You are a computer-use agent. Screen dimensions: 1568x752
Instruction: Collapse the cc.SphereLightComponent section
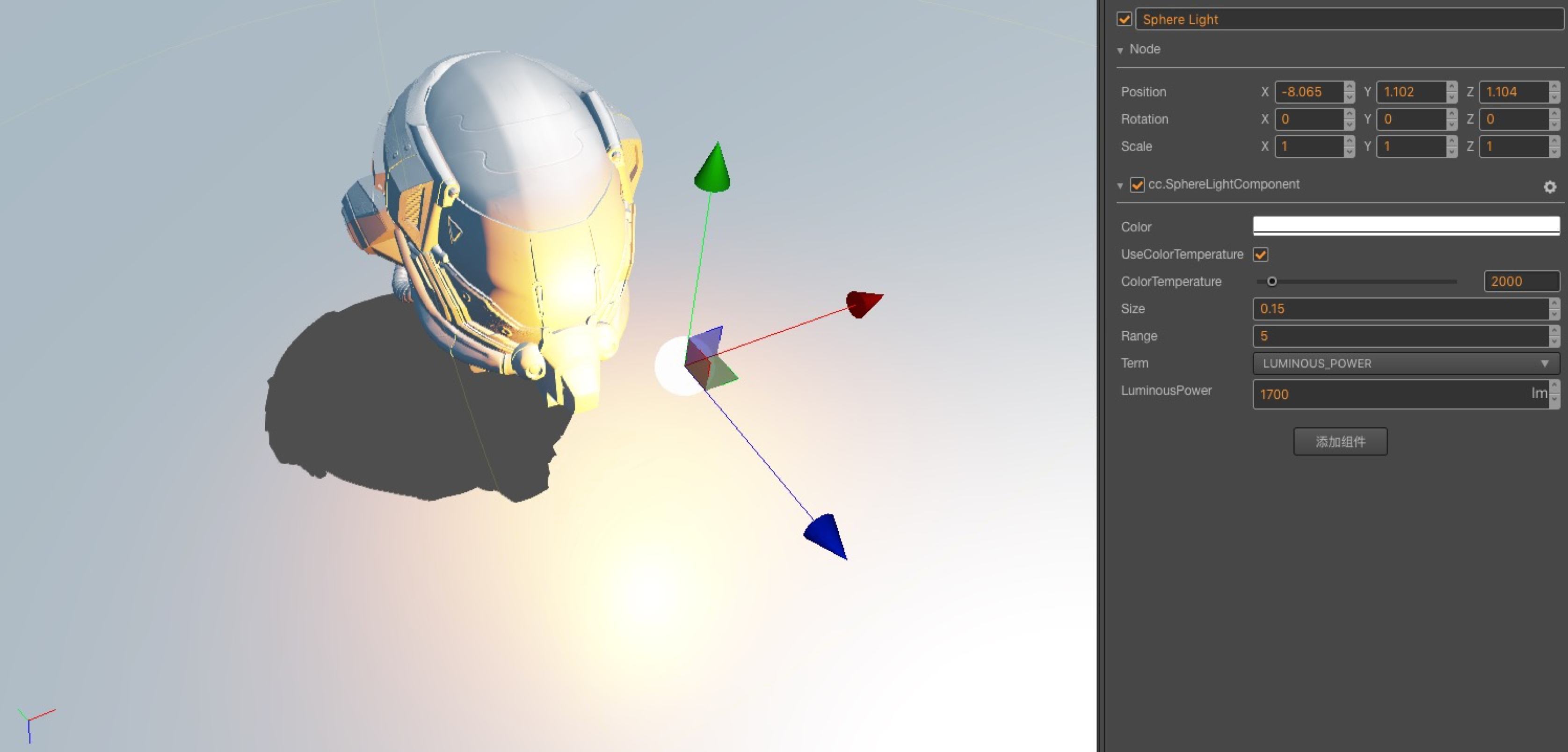tap(1120, 186)
